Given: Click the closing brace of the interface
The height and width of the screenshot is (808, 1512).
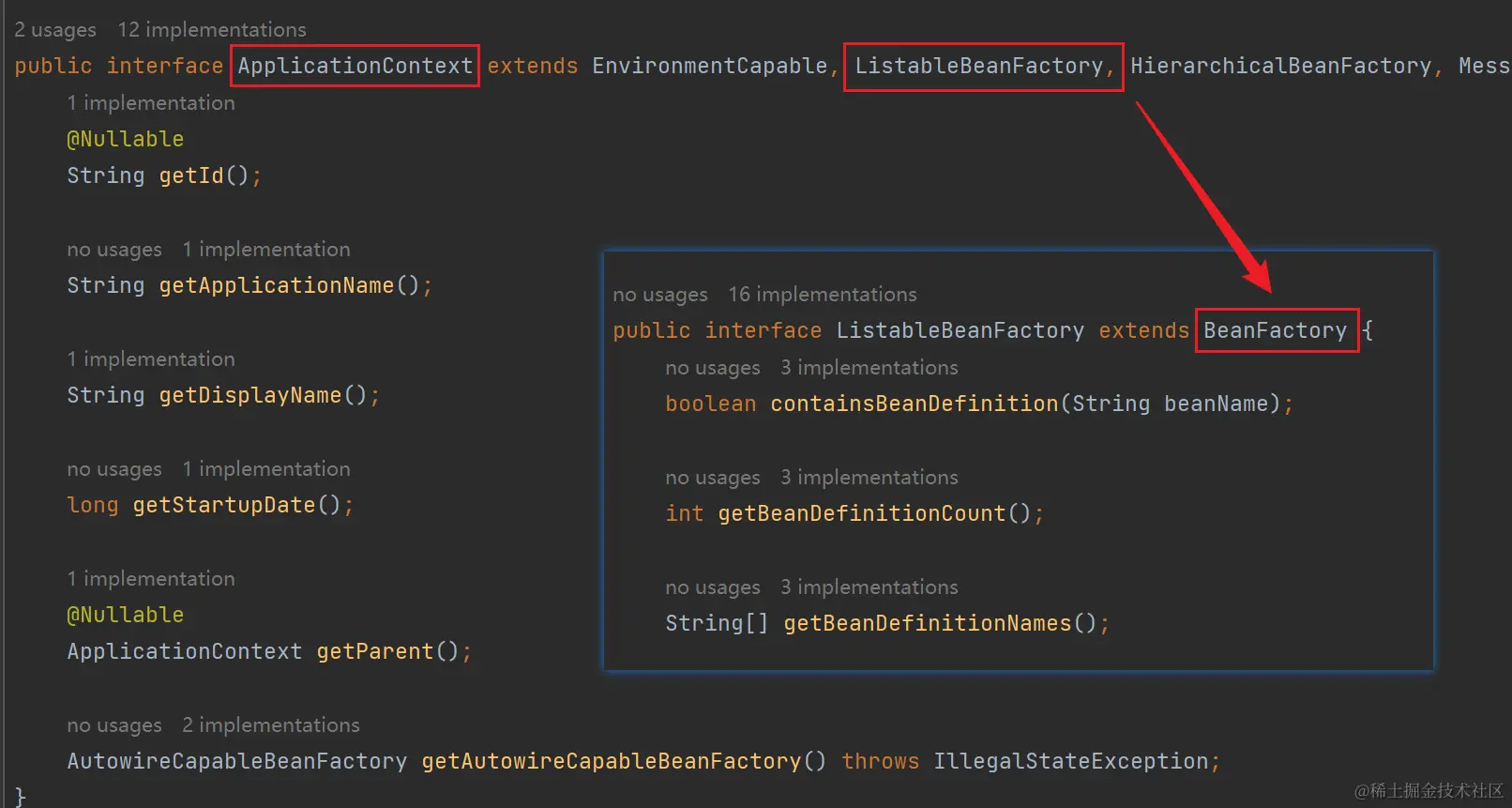Looking at the screenshot, I should click(21, 797).
